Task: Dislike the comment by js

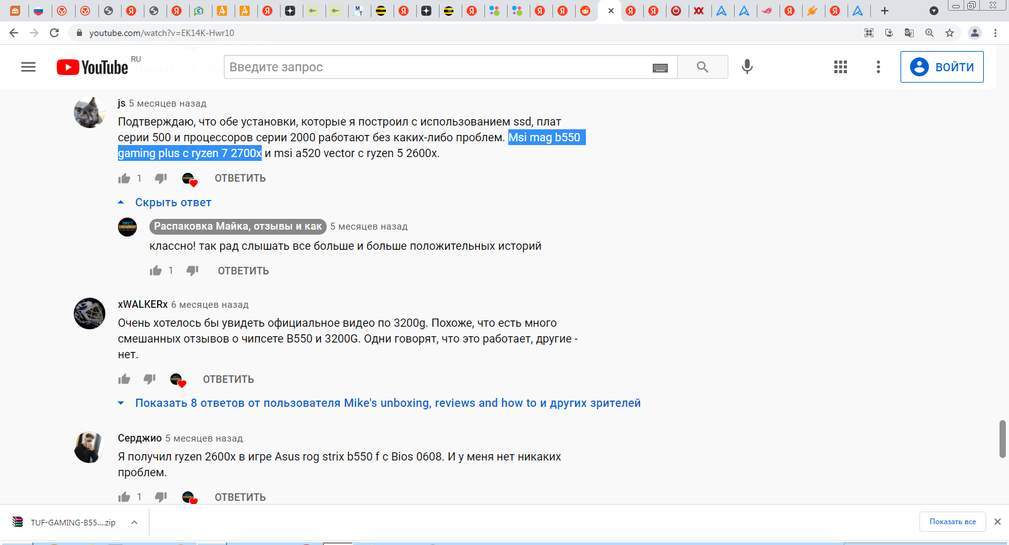Action: coord(161,178)
